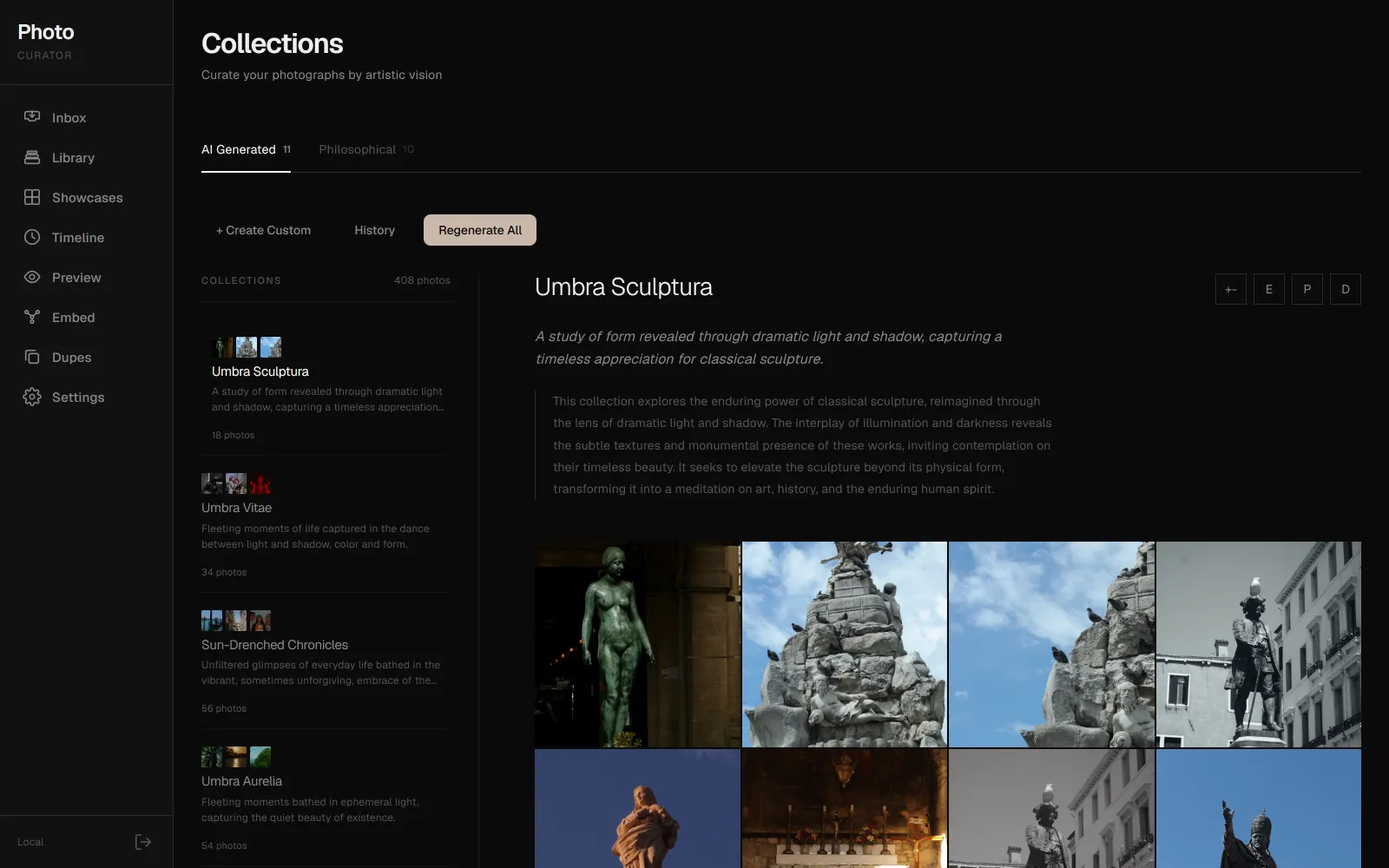1389x868 pixels.
Task: Open the dark candlelit altar photo
Action: [x=845, y=808]
